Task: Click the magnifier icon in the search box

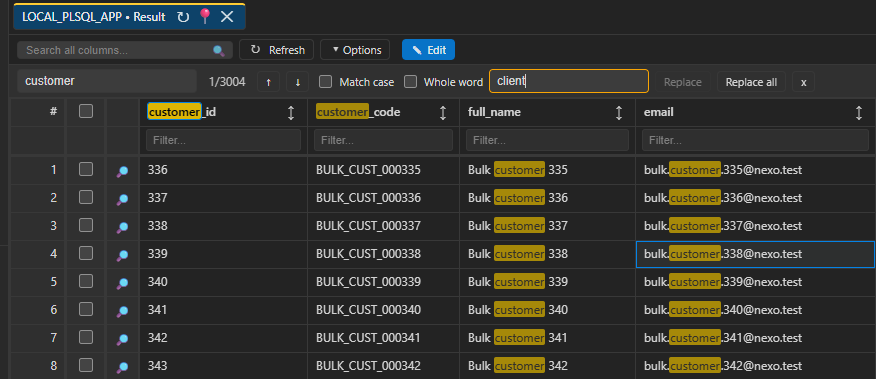Action: [x=218, y=51]
